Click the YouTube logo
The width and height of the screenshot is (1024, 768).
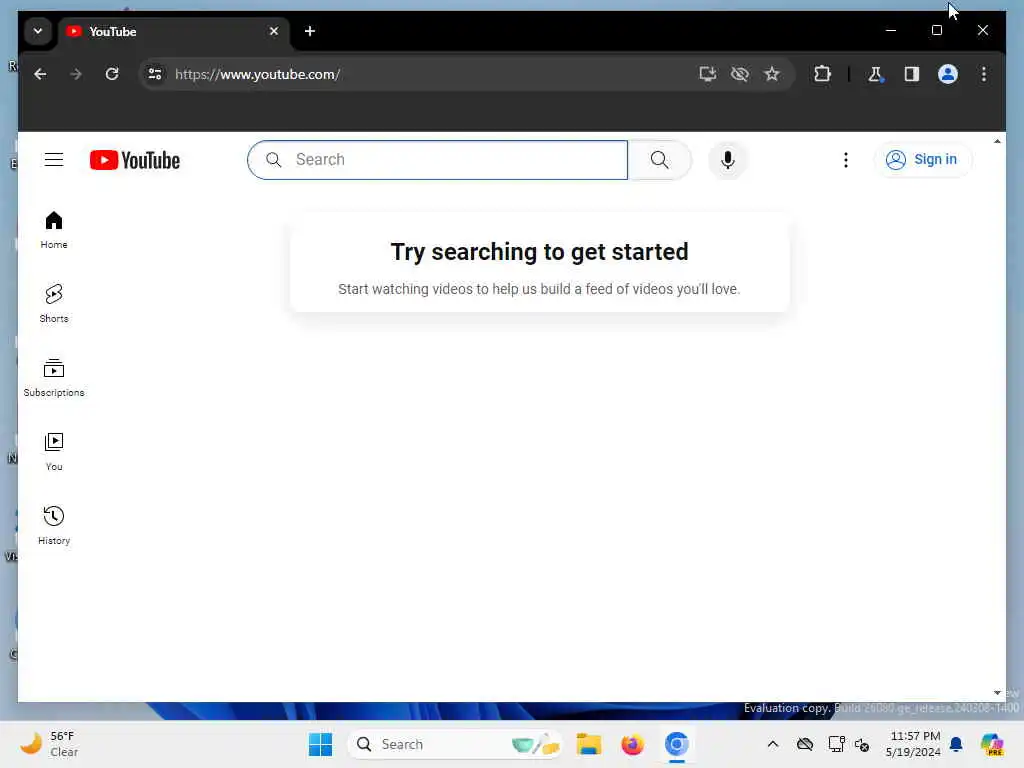click(x=135, y=160)
